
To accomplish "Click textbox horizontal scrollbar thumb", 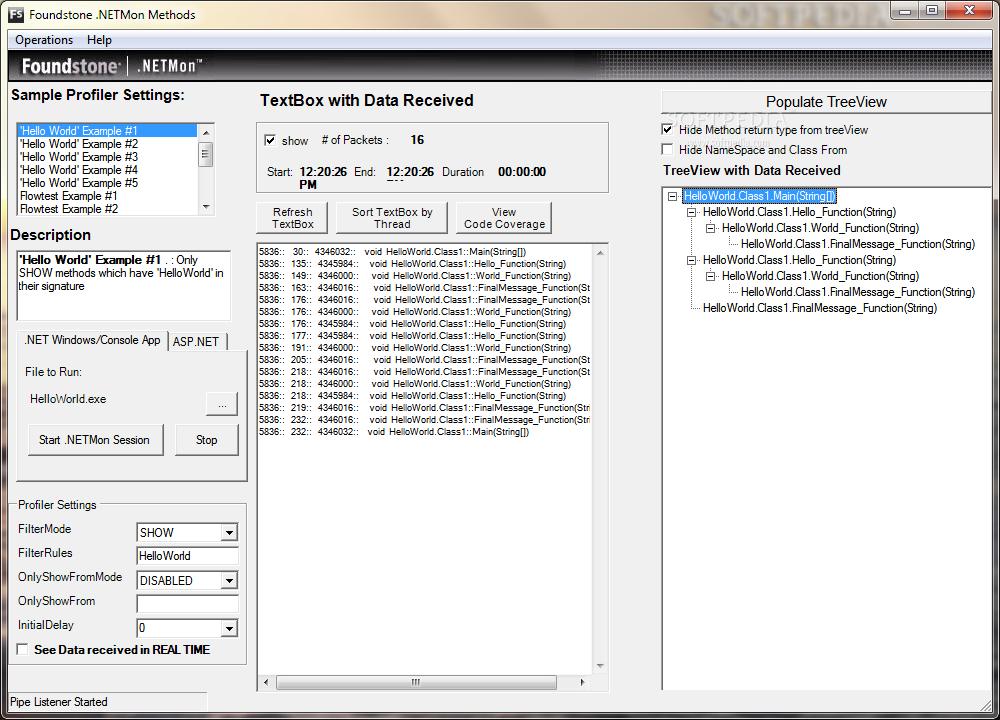I will pos(416,682).
